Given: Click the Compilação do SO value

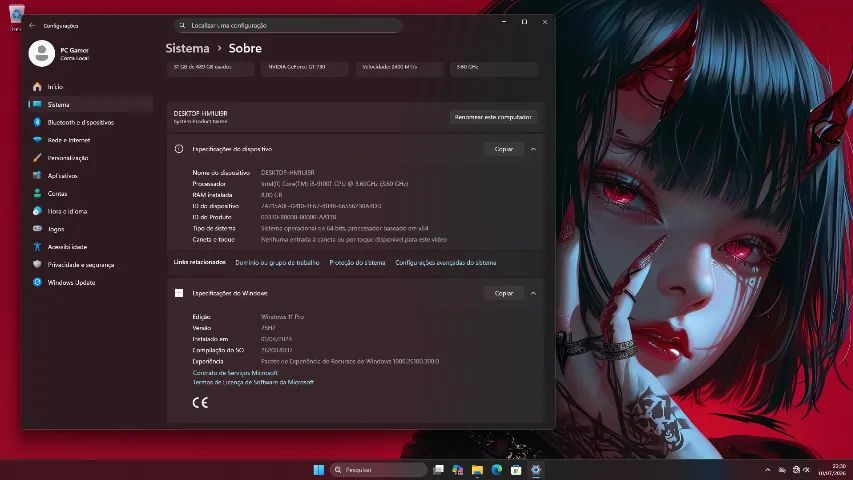Looking at the screenshot, I should coord(276,350).
